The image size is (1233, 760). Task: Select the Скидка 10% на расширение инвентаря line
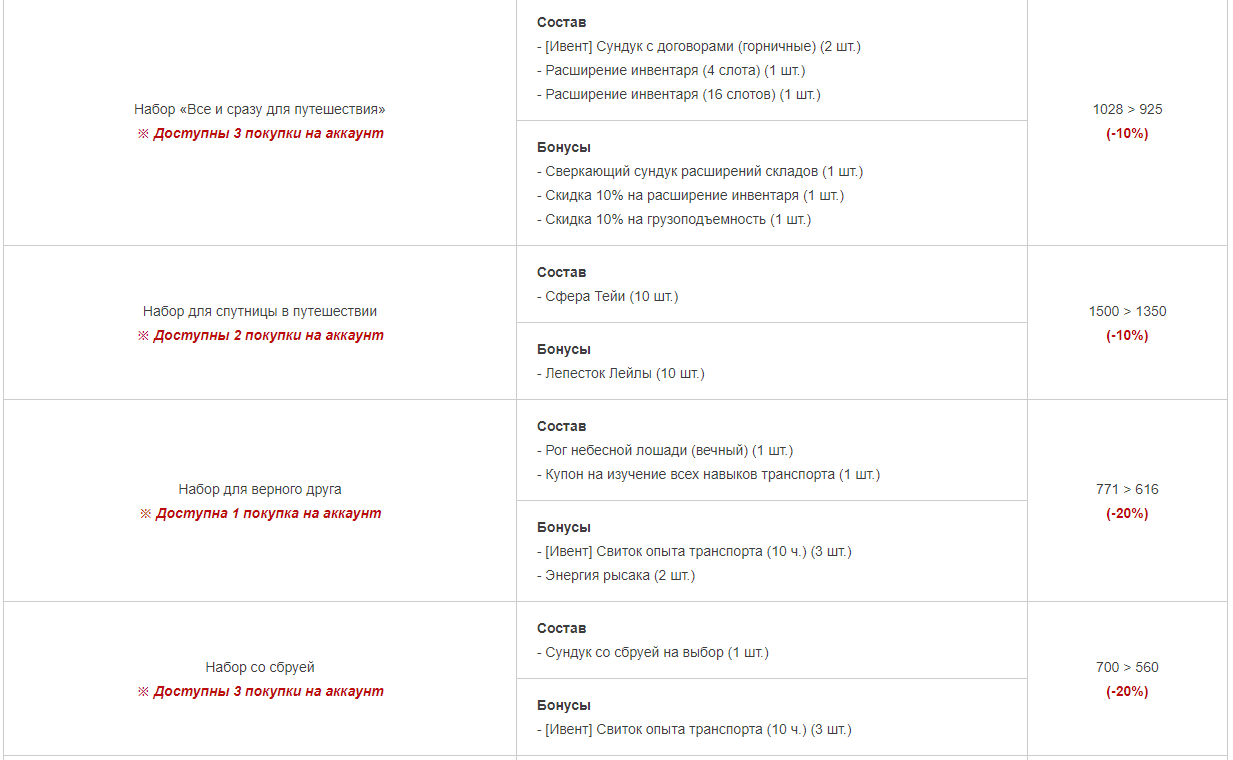coord(691,195)
